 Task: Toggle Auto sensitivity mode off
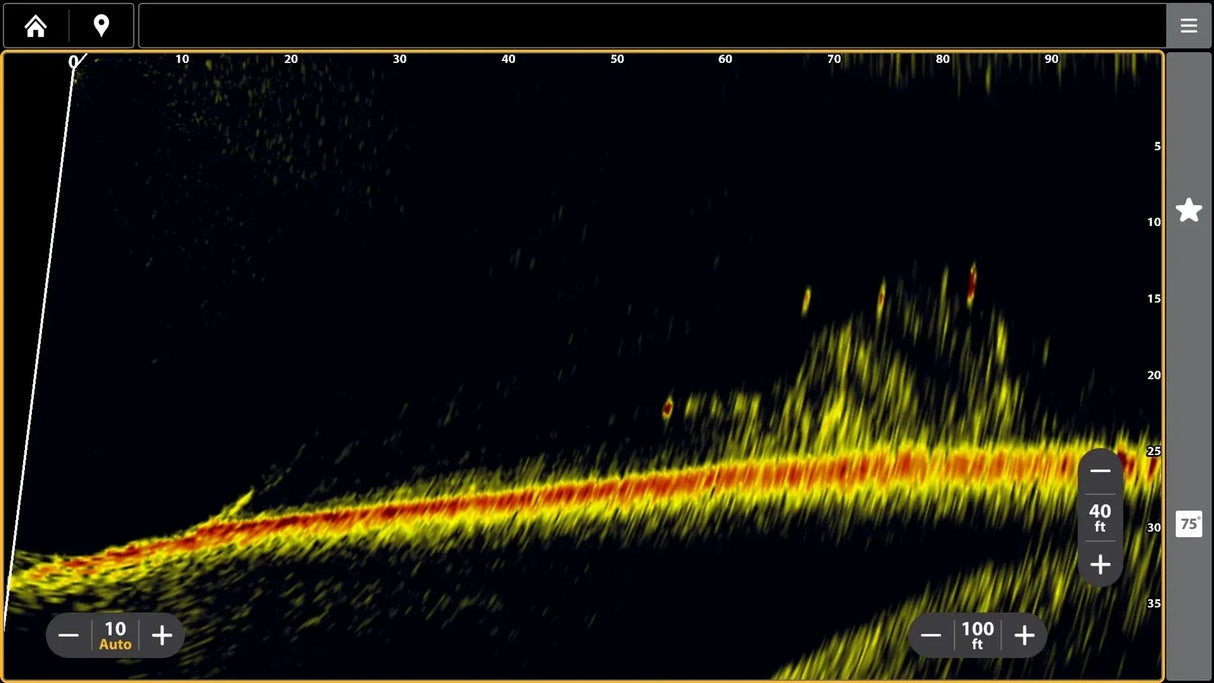114,643
